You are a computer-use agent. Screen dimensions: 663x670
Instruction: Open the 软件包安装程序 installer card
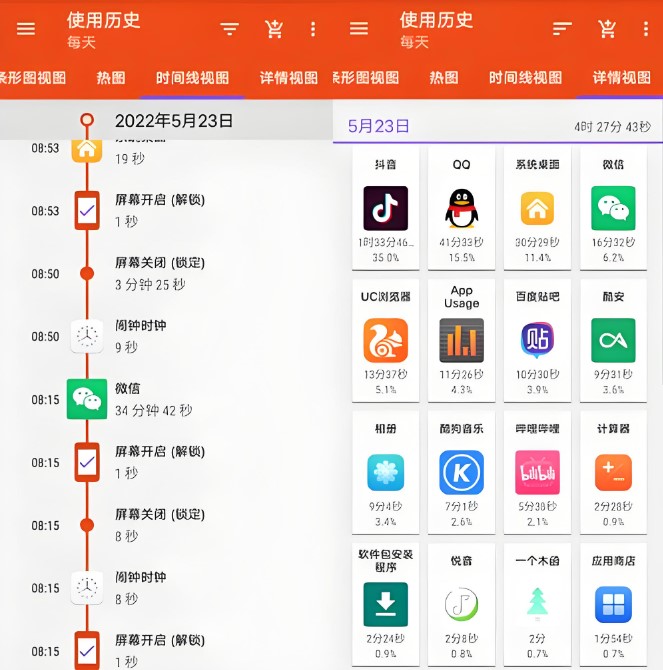pyautogui.click(x=385, y=605)
